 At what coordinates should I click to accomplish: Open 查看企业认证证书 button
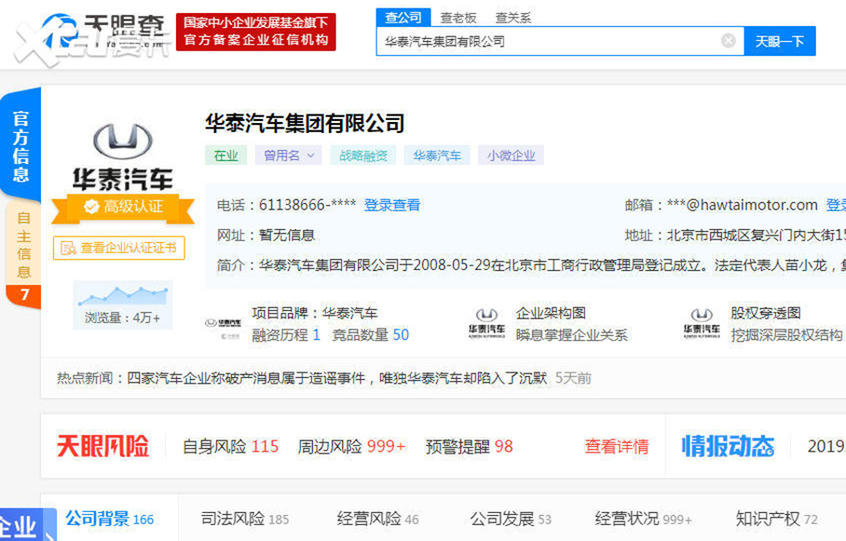(x=119, y=248)
